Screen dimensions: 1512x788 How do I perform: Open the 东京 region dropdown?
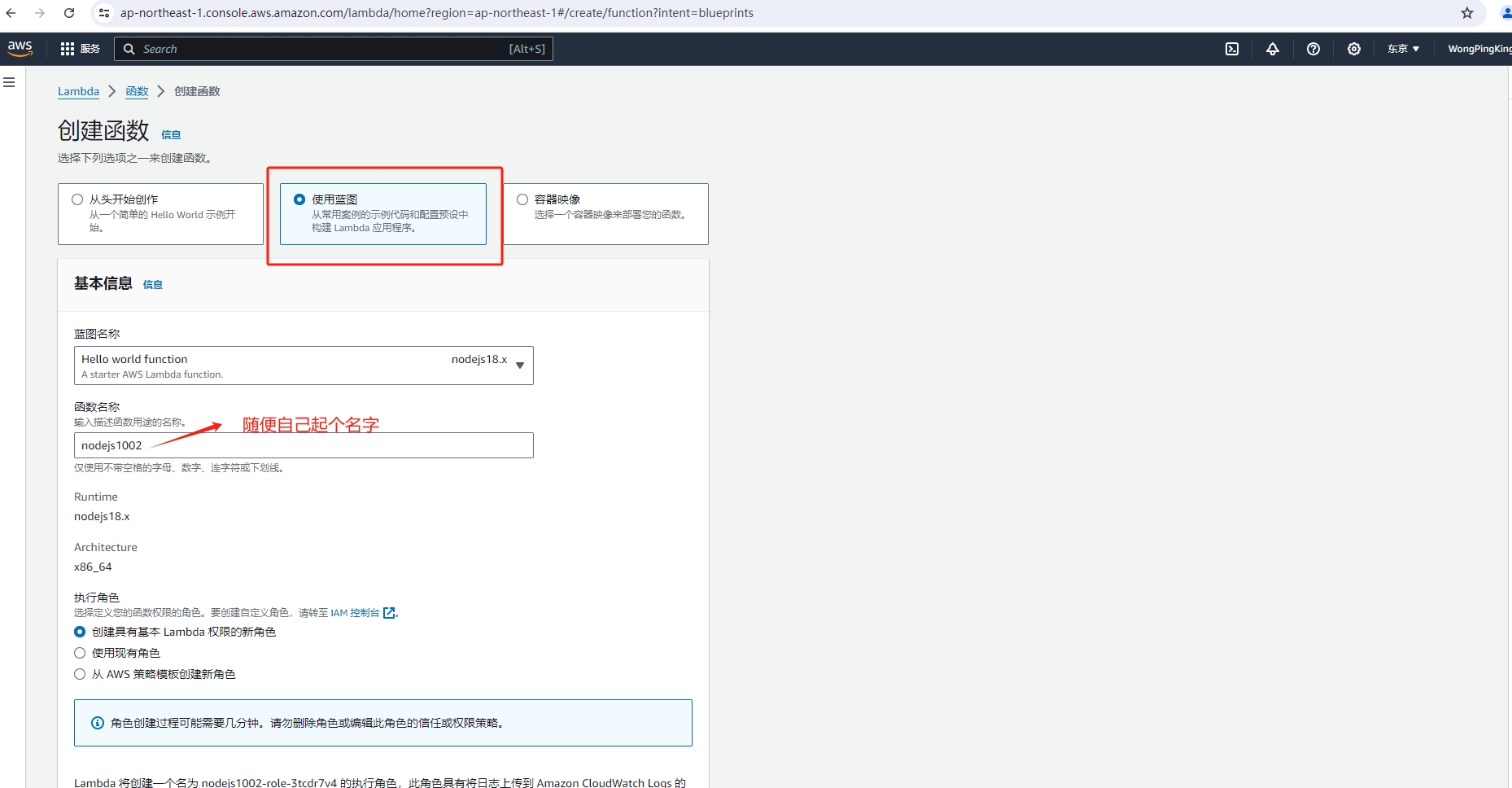(1404, 49)
